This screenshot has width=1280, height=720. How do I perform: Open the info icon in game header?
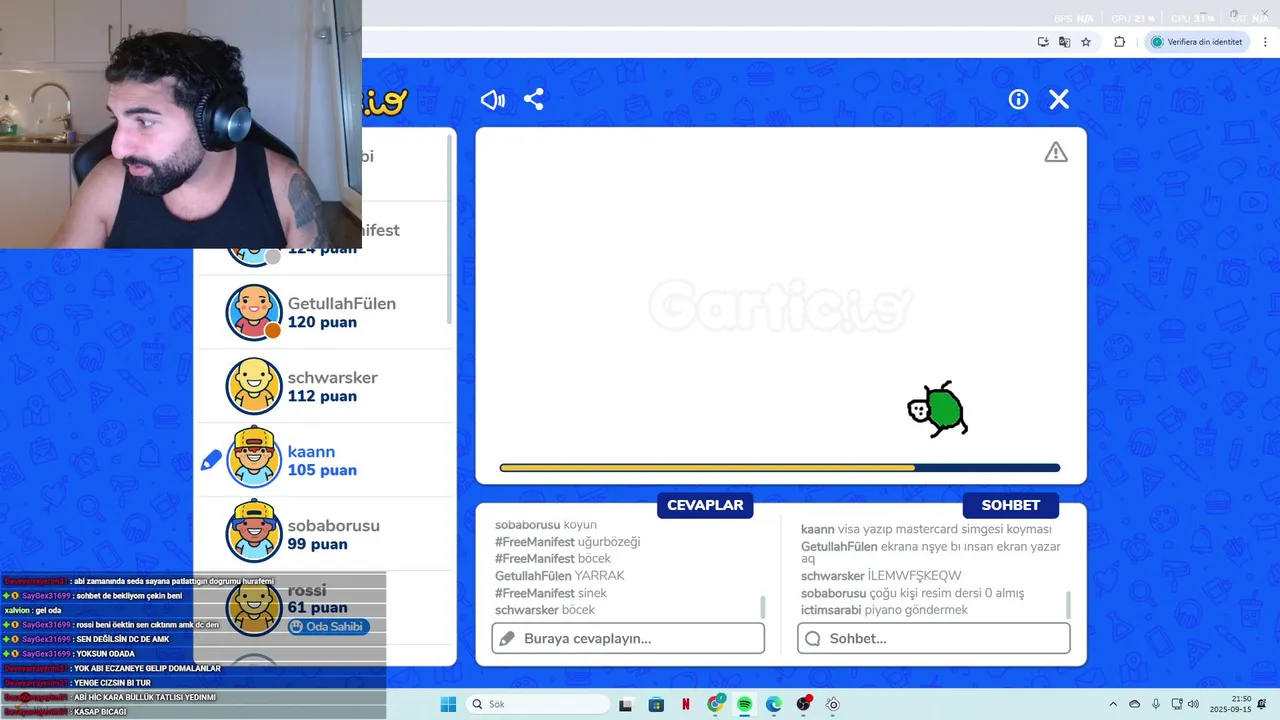1018,99
